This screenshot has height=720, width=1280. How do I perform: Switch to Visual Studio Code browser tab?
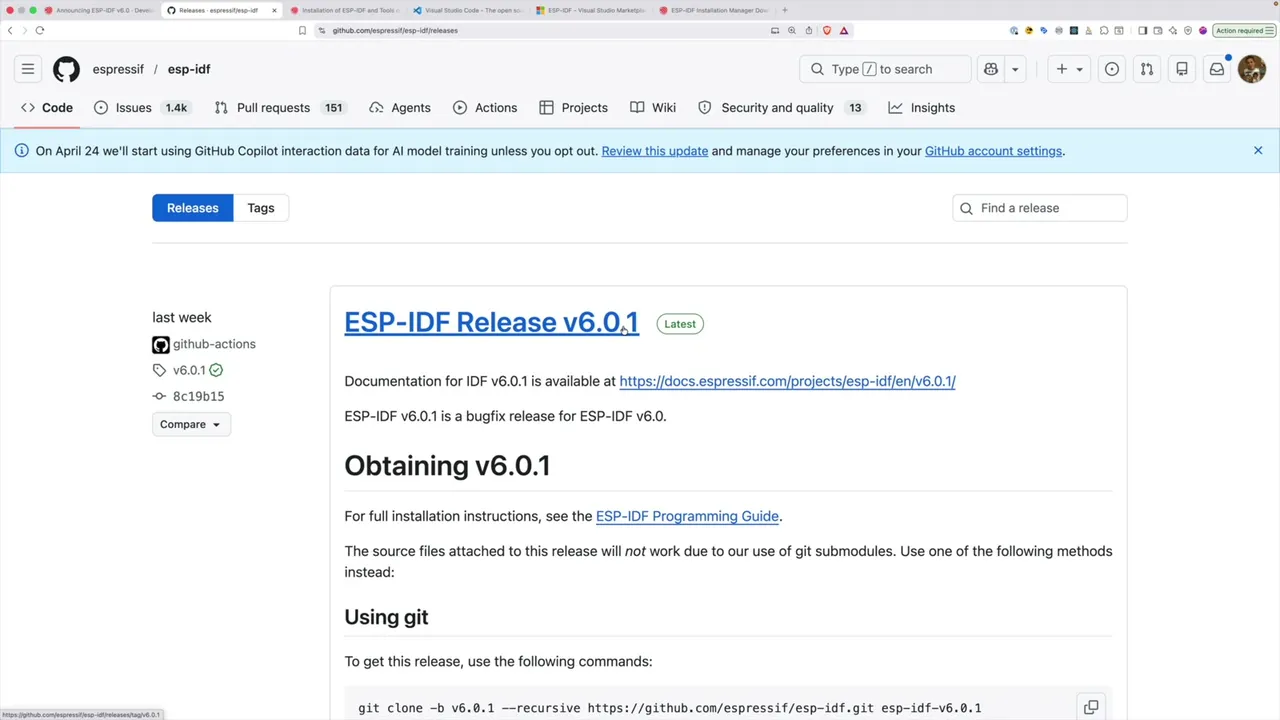[468, 10]
